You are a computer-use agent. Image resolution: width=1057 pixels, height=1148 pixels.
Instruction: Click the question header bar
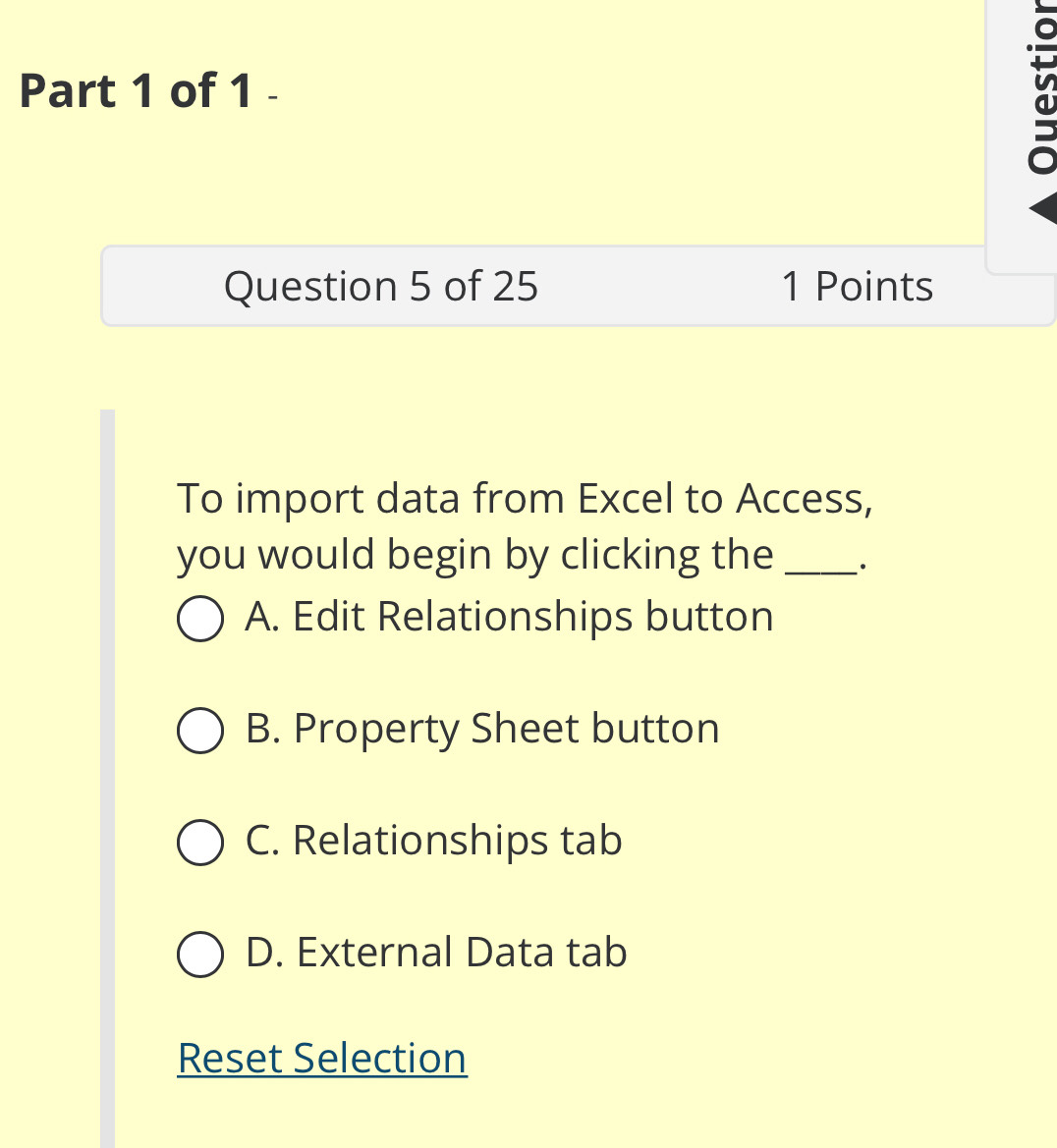coord(578,286)
